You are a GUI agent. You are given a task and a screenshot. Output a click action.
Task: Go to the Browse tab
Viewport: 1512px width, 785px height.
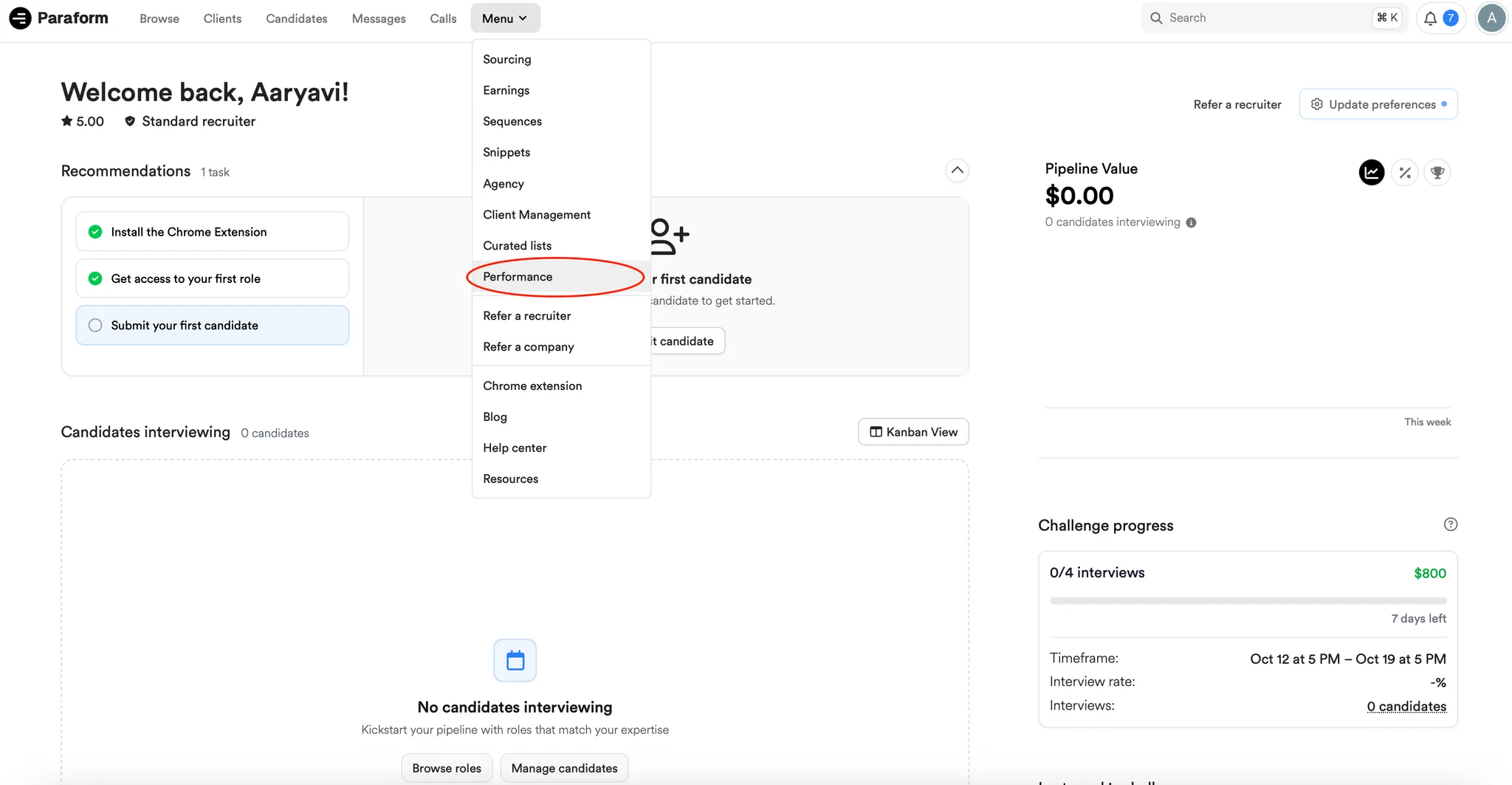159,18
